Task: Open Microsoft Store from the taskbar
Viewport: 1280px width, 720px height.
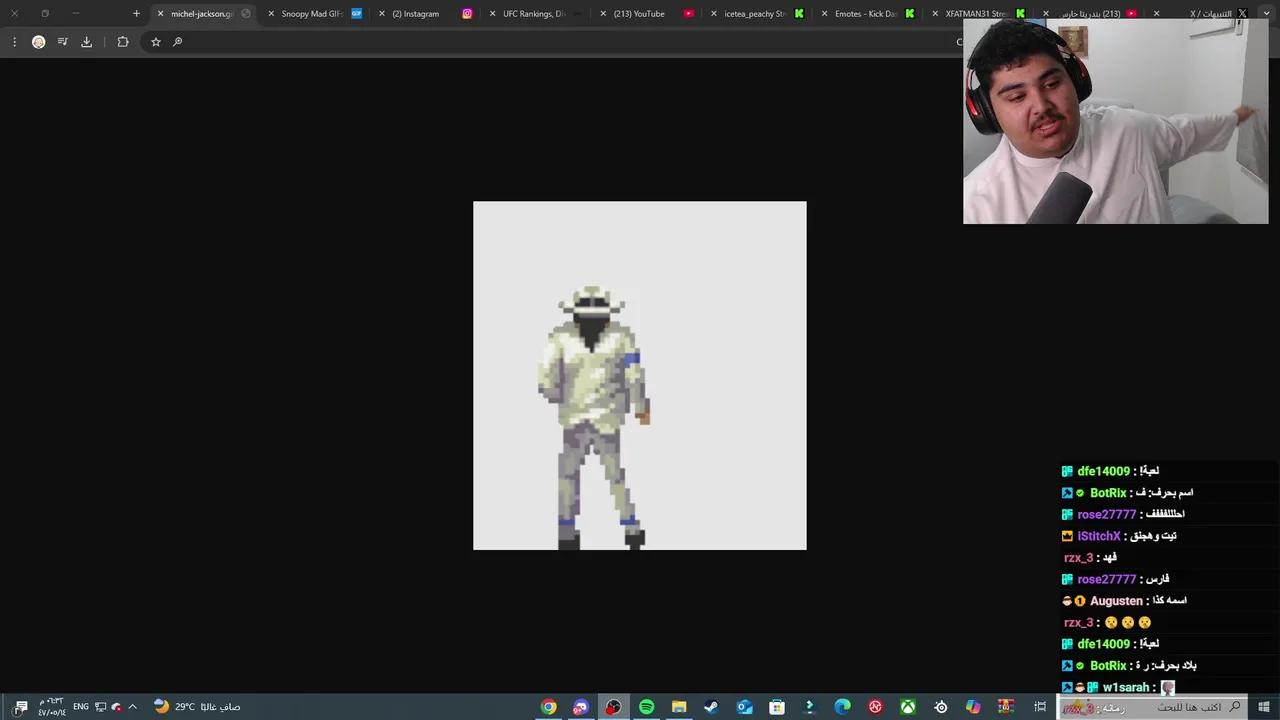Action: click(x=777, y=707)
